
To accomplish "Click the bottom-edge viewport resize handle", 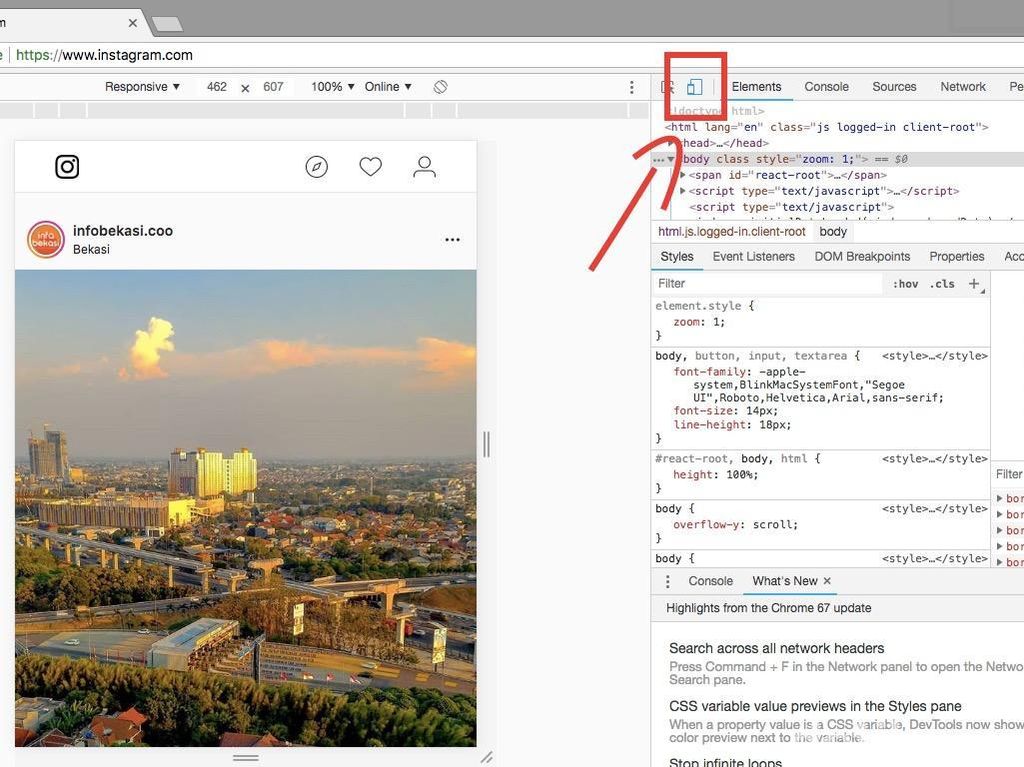I will [246, 758].
